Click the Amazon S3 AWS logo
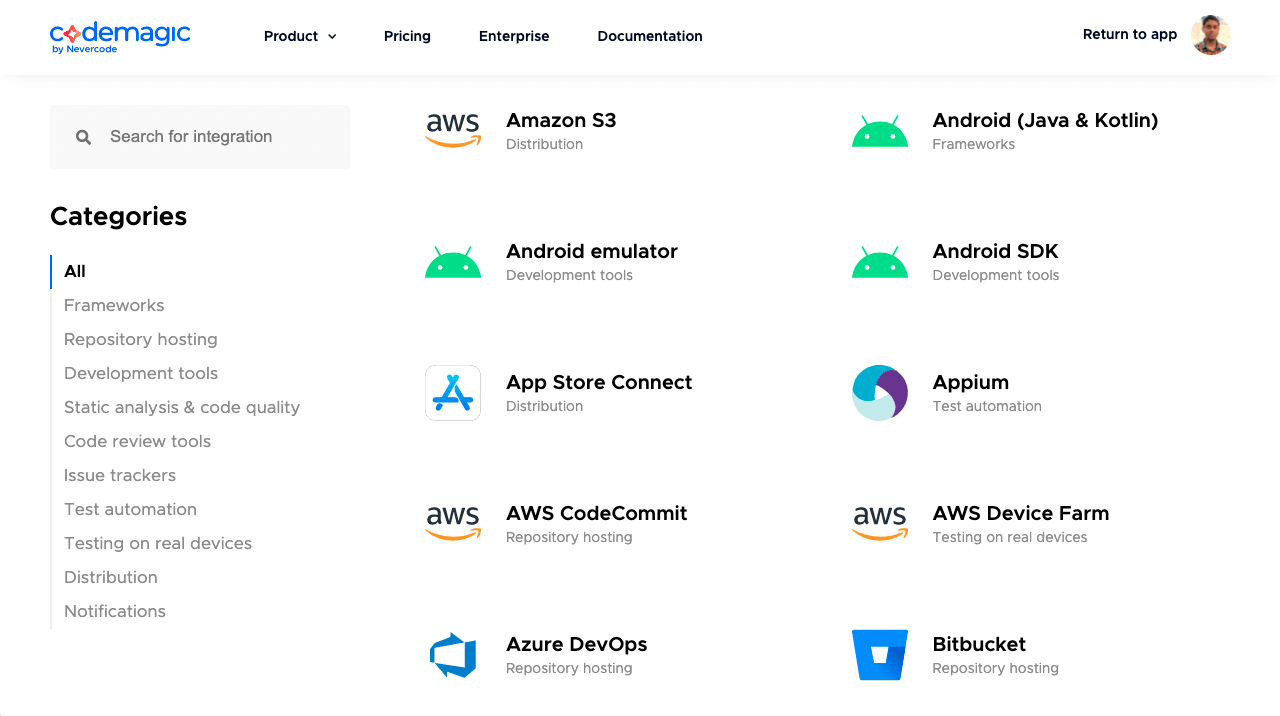Screen dimensions: 1280x716 (453, 131)
